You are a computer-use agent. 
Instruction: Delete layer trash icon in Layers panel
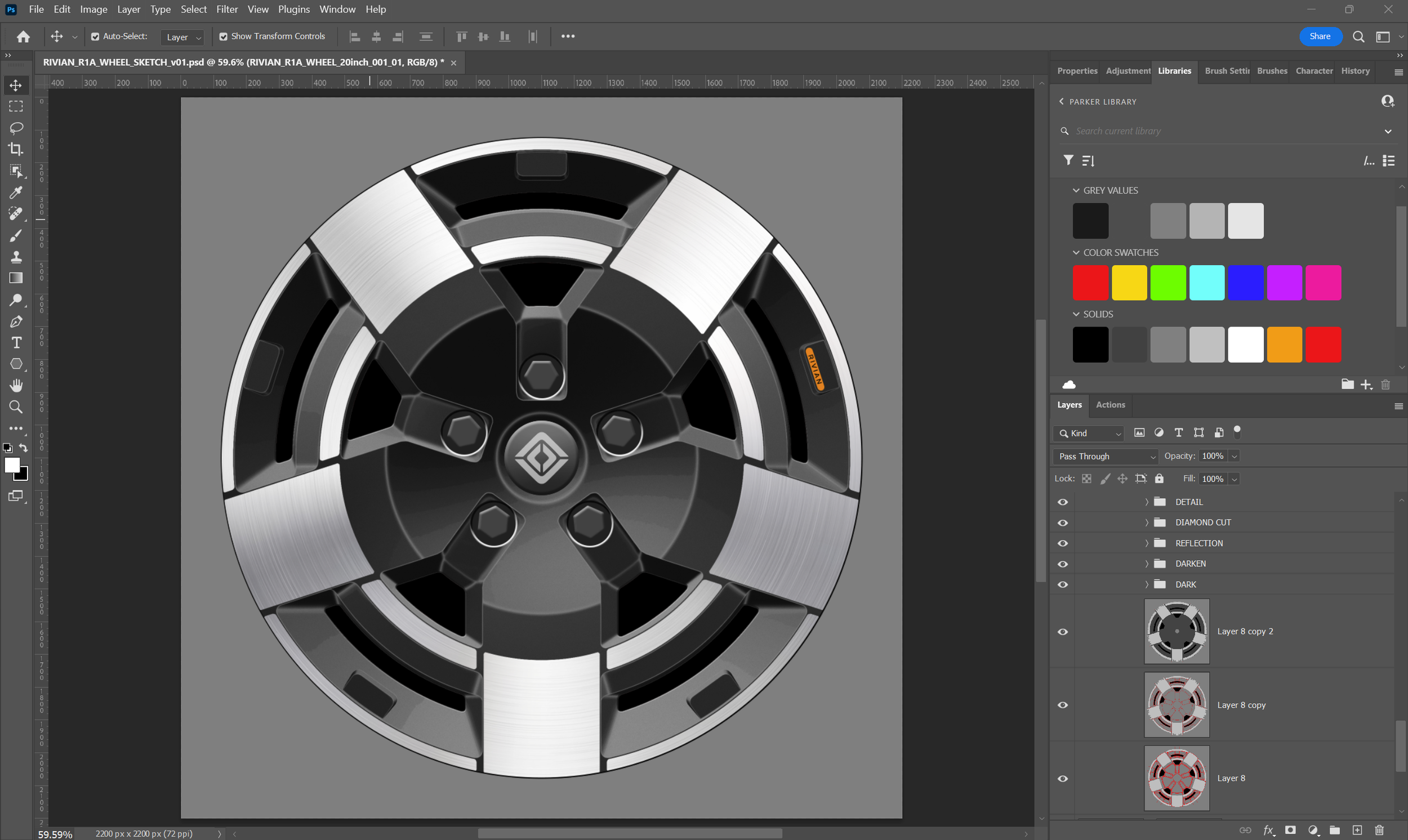(x=1379, y=830)
